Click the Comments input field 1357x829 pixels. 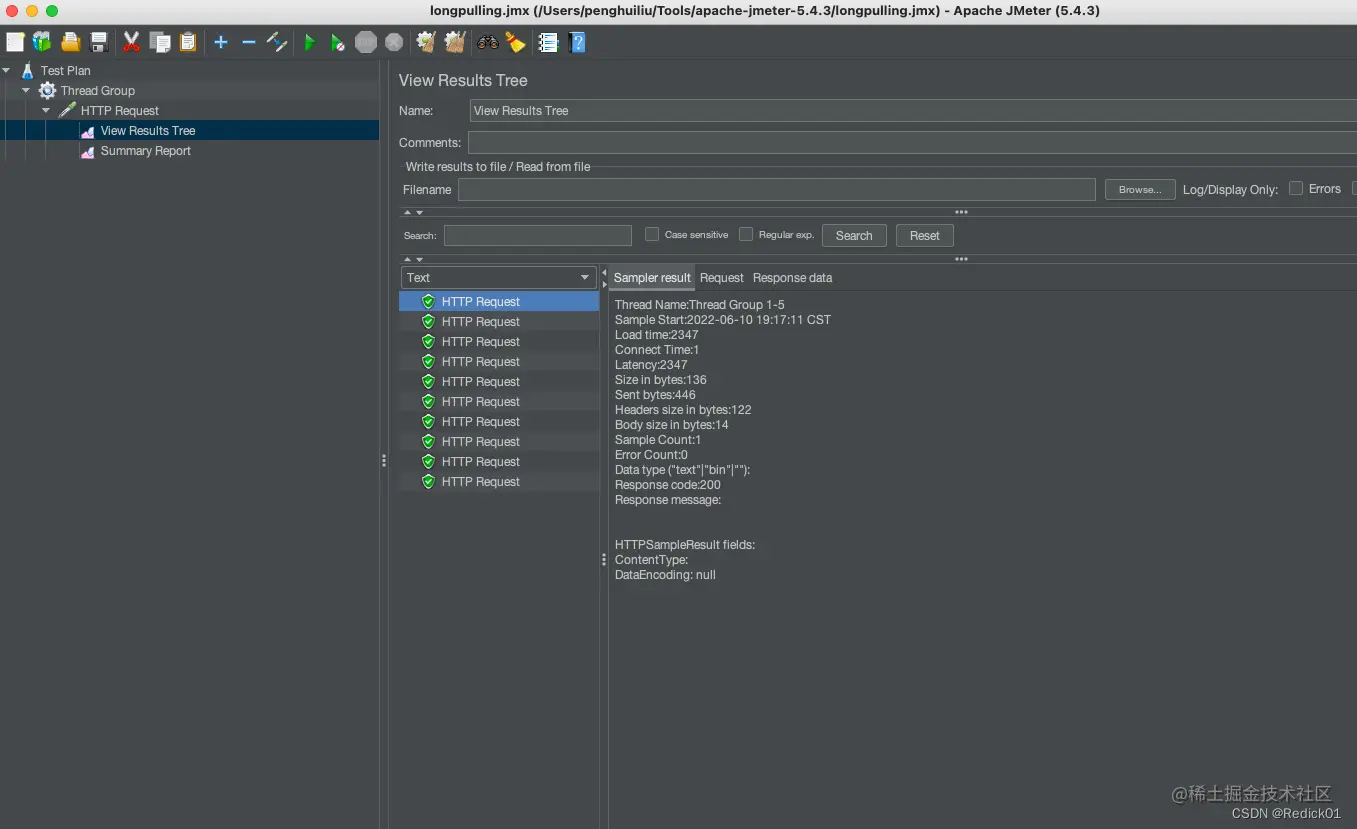[912, 142]
